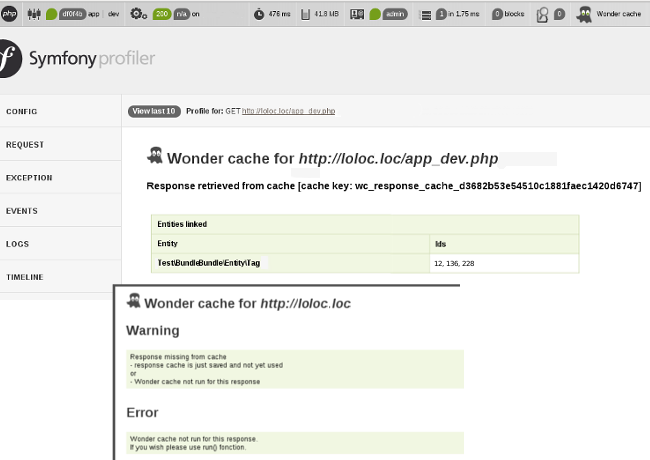This screenshot has width=650, height=460.
Task: Select the ids cell '12, 136, 228'
Action: (x=504, y=263)
